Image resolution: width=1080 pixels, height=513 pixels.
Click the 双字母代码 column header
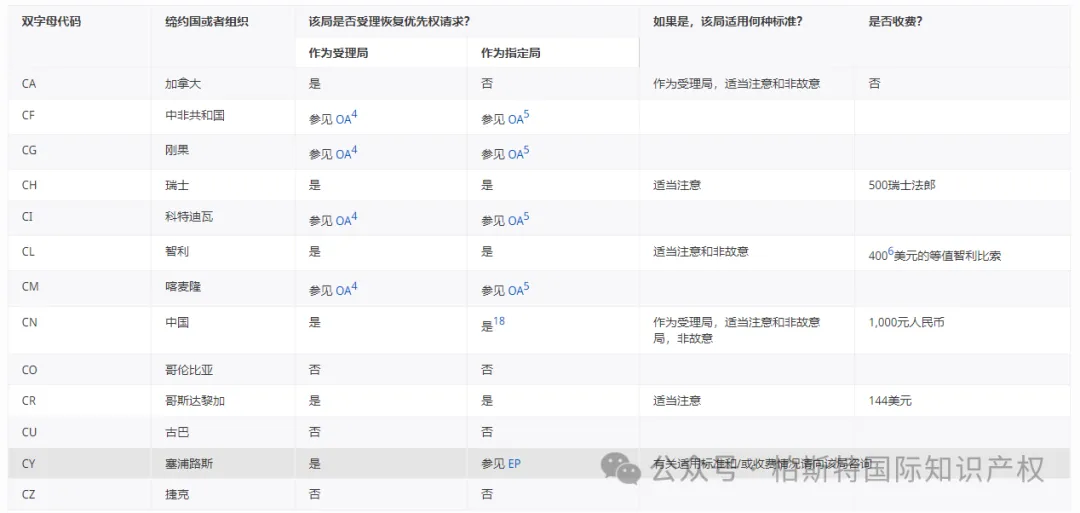pyautogui.click(x=51, y=21)
